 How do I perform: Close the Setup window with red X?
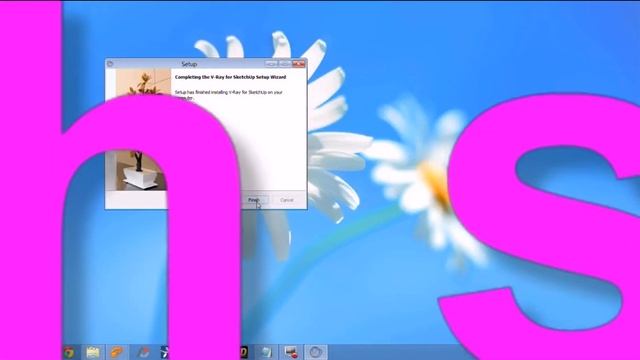pos(298,64)
